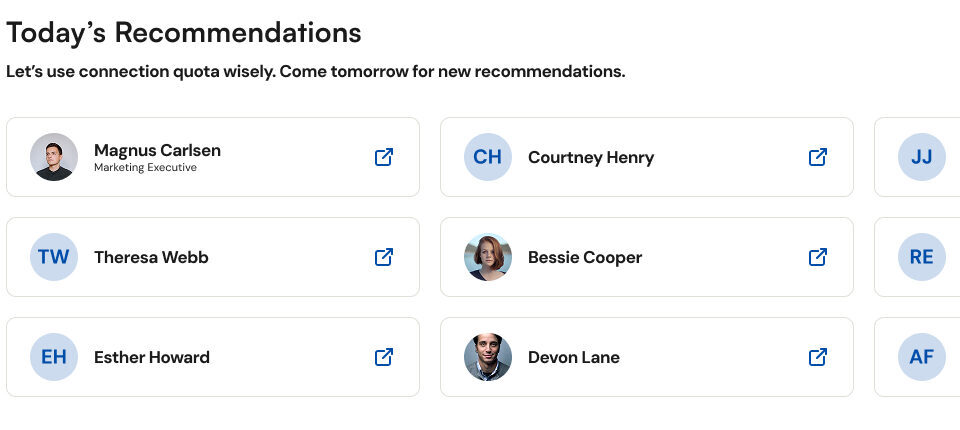Select the Magnus Carlsen name text

pos(157,150)
